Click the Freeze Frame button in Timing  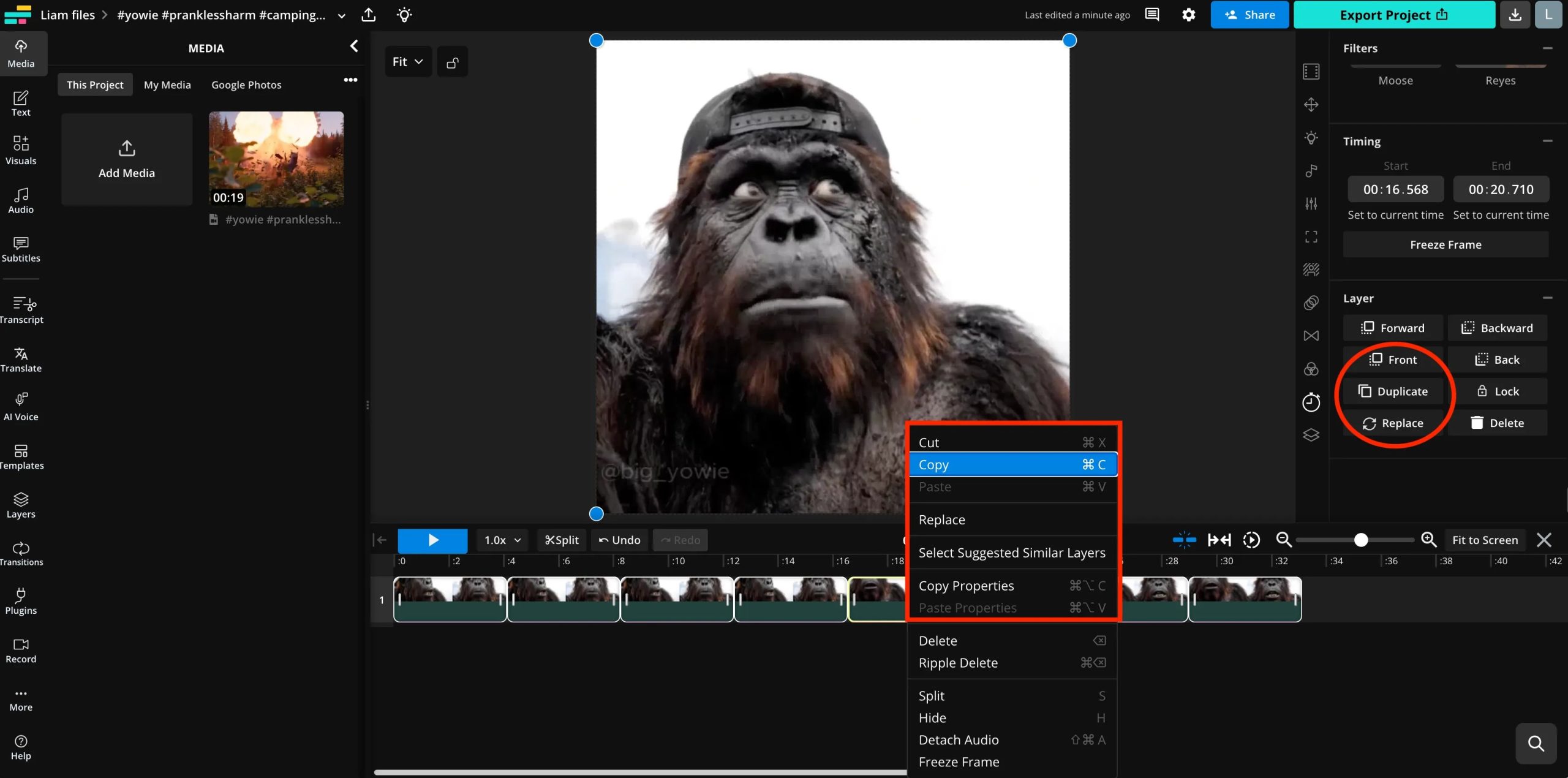[1445, 244]
